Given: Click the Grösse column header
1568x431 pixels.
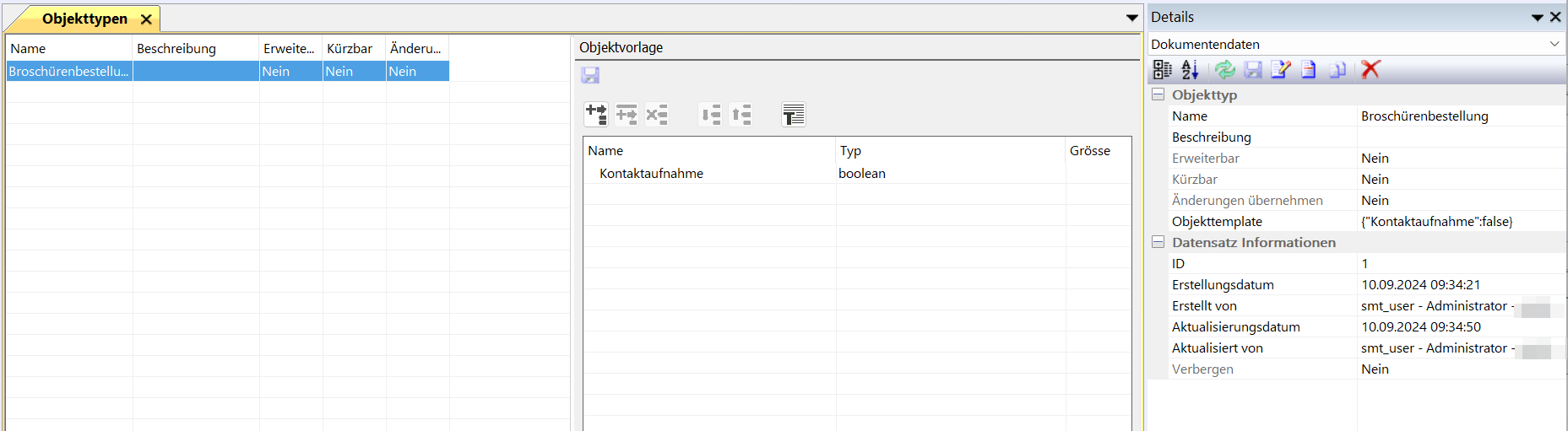Looking at the screenshot, I should coord(1099,150).
